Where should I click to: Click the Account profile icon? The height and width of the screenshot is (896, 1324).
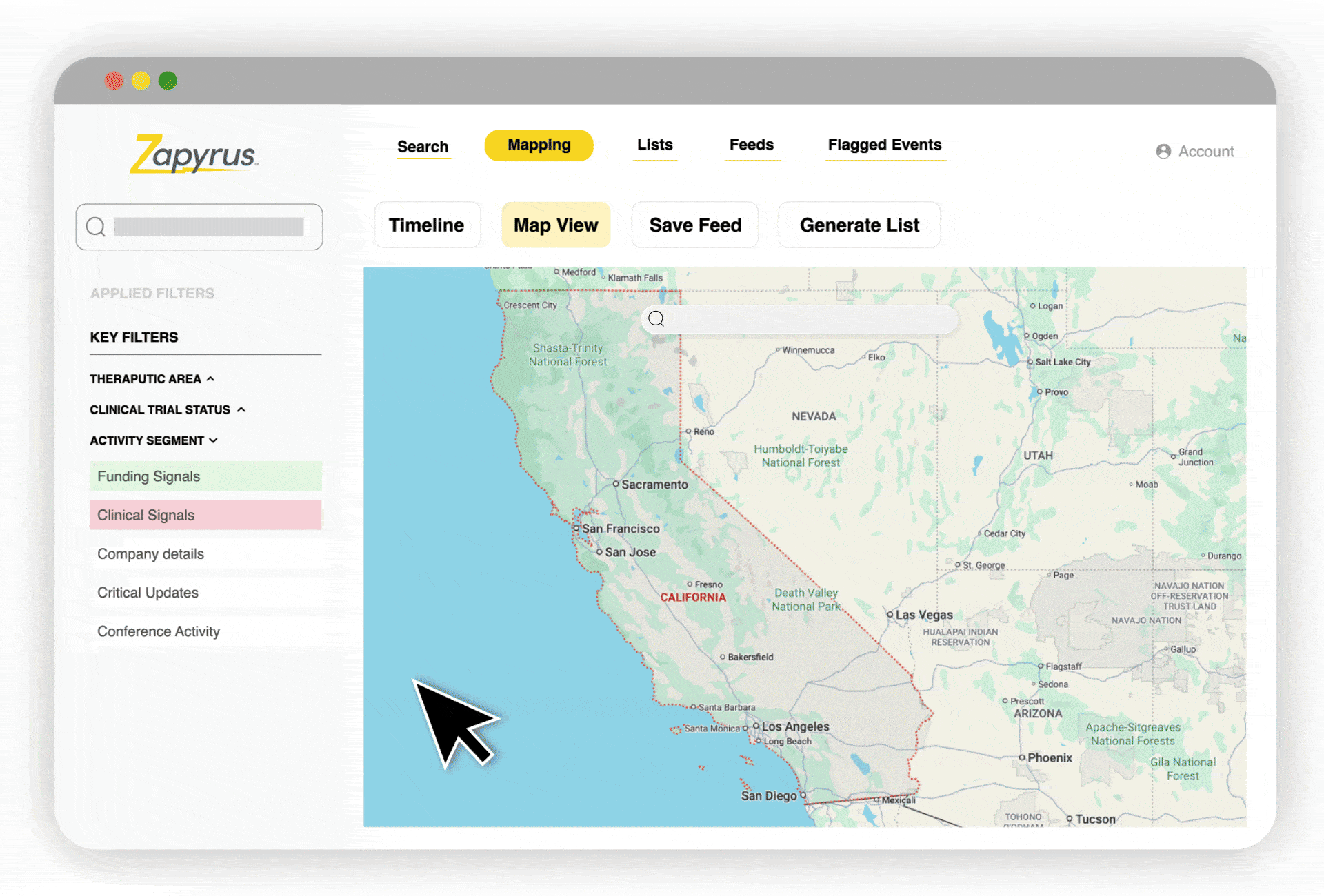[x=1163, y=152]
